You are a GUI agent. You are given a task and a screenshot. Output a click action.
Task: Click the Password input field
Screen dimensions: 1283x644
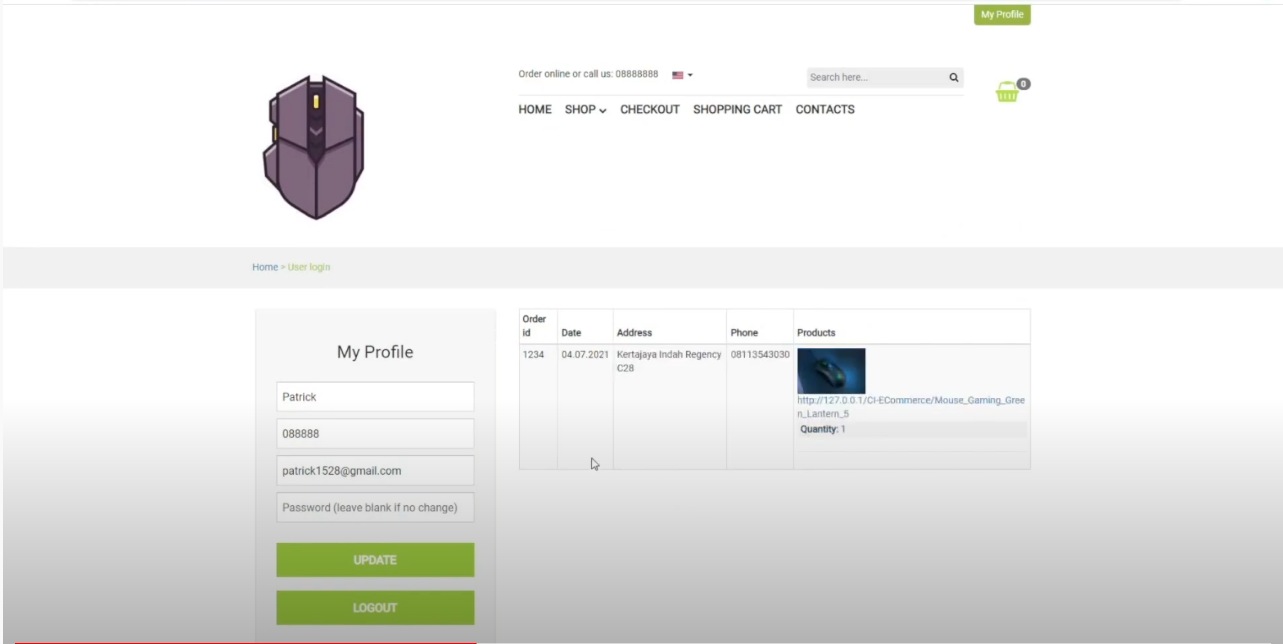pos(375,507)
